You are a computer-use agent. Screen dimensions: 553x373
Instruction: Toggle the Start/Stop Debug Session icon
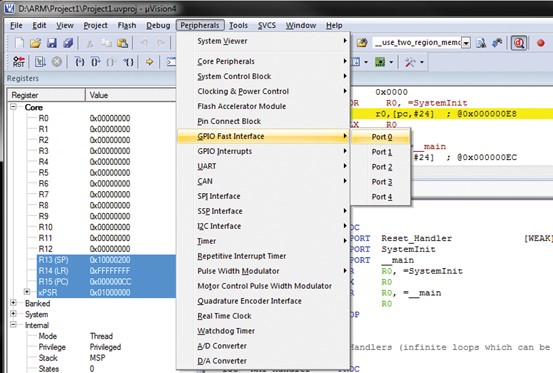(x=519, y=43)
